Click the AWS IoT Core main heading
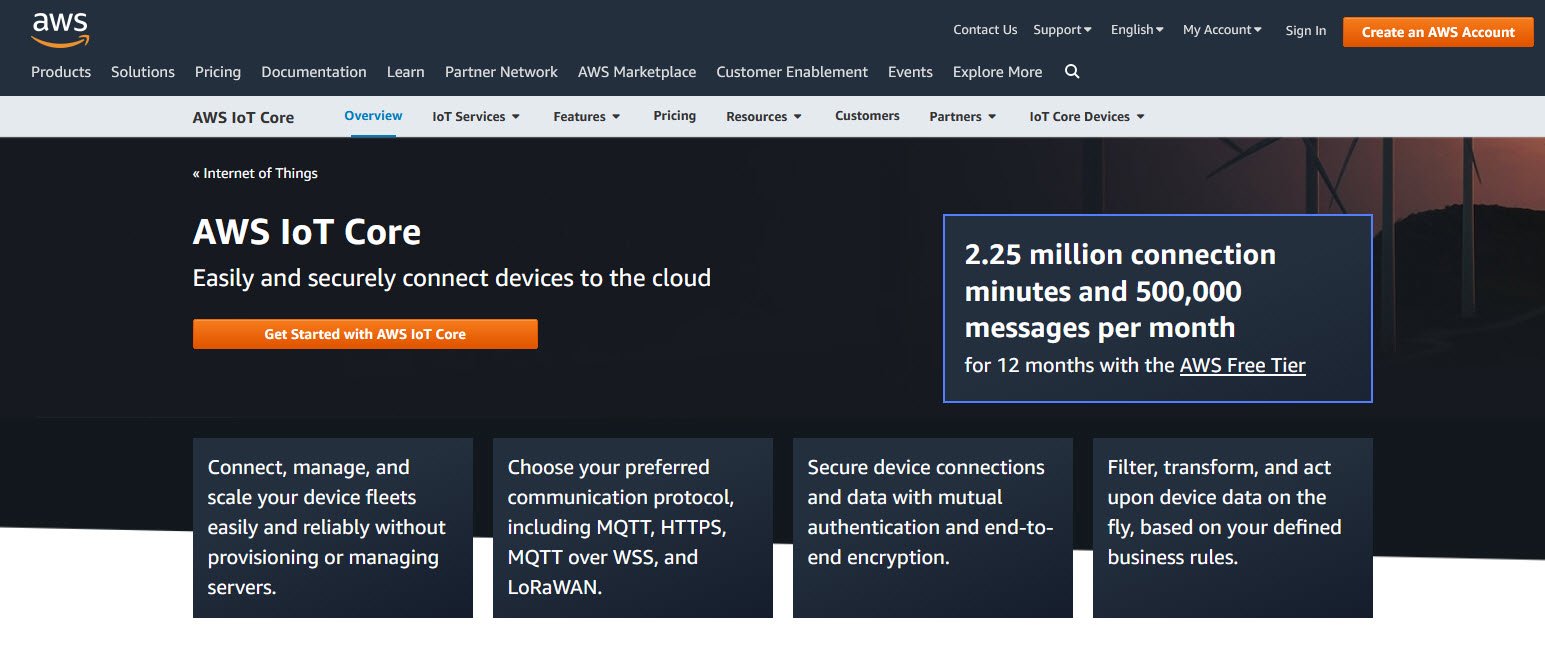 click(x=307, y=232)
